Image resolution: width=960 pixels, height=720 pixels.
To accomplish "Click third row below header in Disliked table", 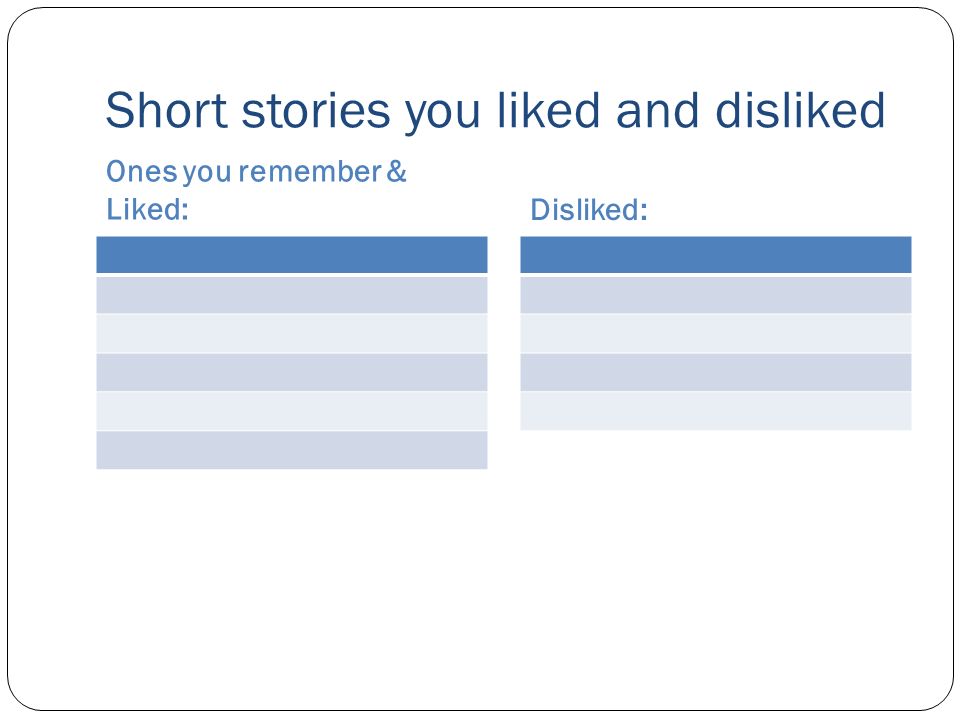I will [716, 372].
